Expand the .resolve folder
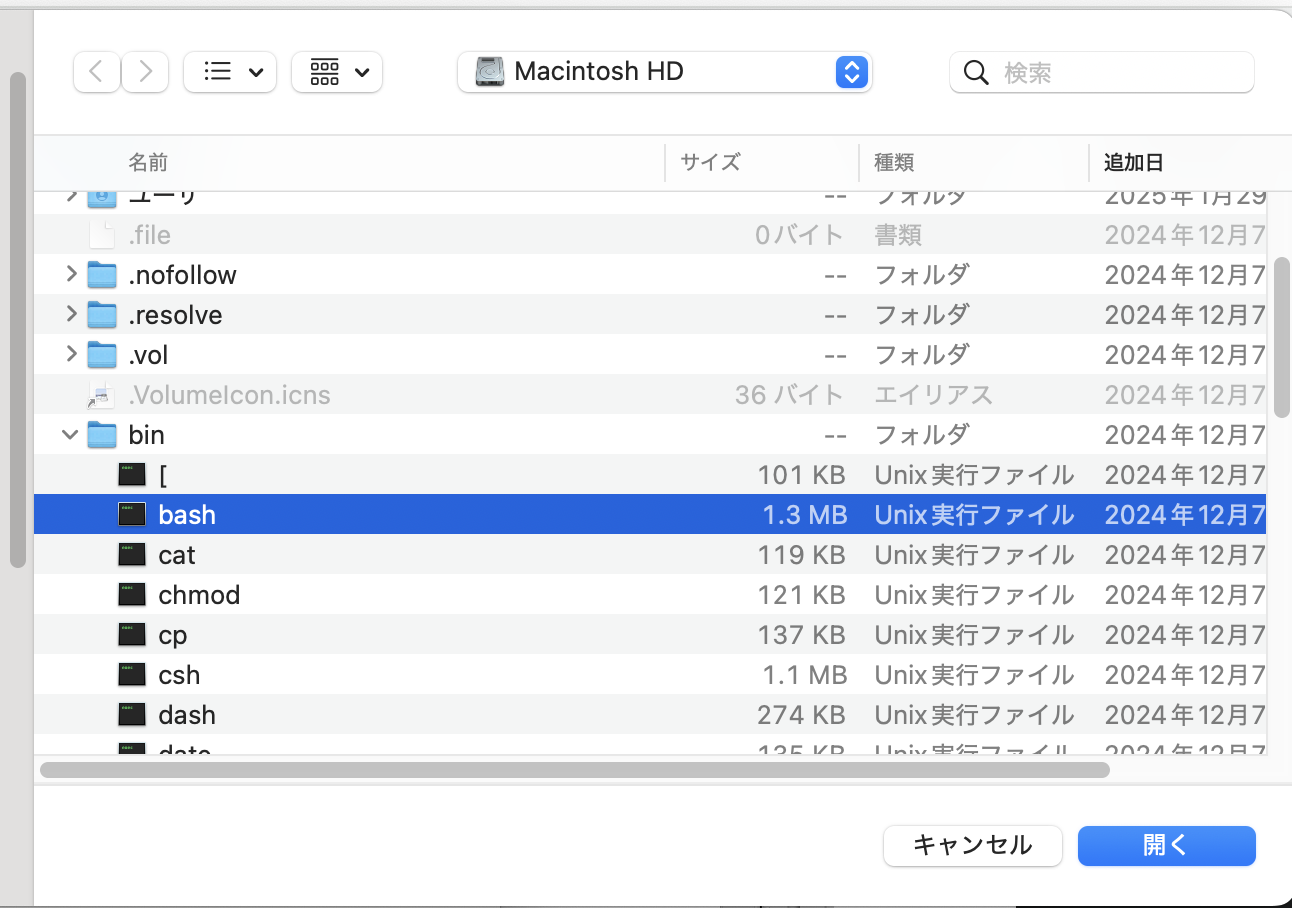 click(70, 314)
